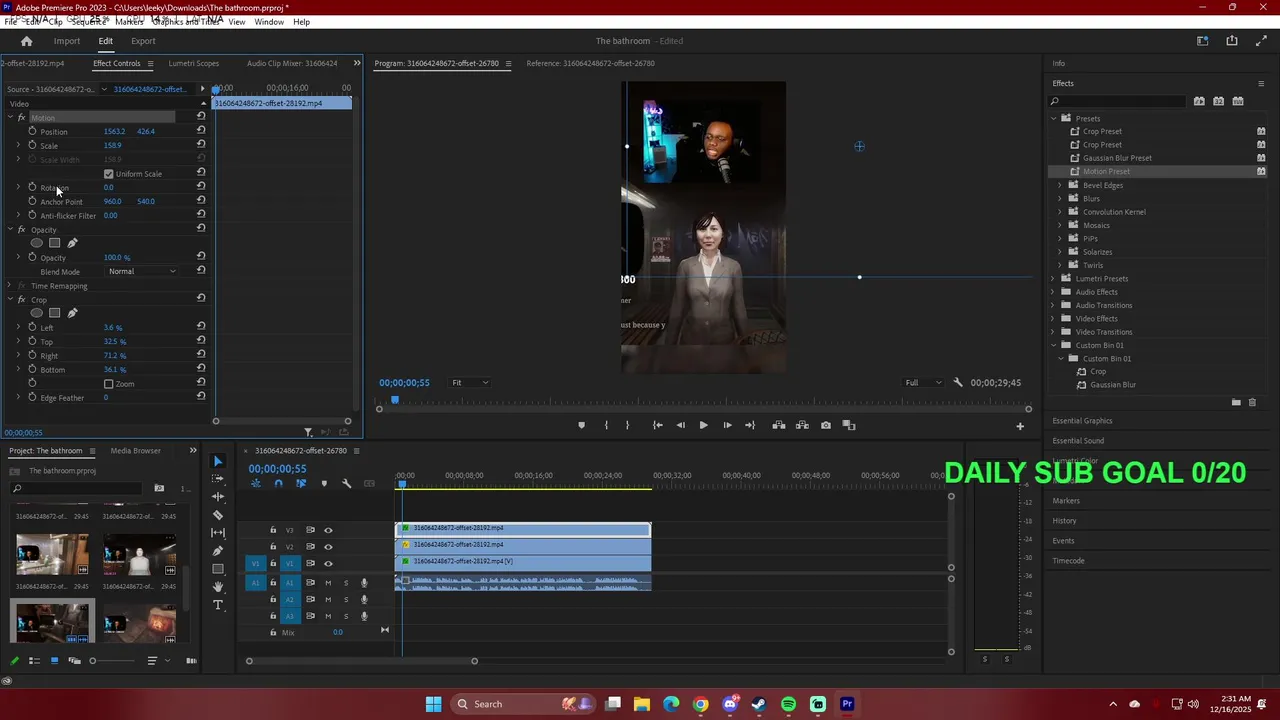Toggle V2 track output eye

pyautogui.click(x=327, y=547)
